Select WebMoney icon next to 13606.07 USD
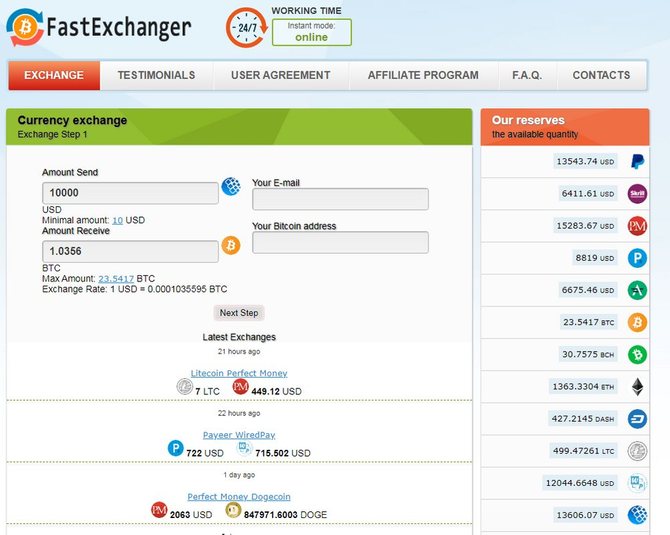 (x=637, y=515)
